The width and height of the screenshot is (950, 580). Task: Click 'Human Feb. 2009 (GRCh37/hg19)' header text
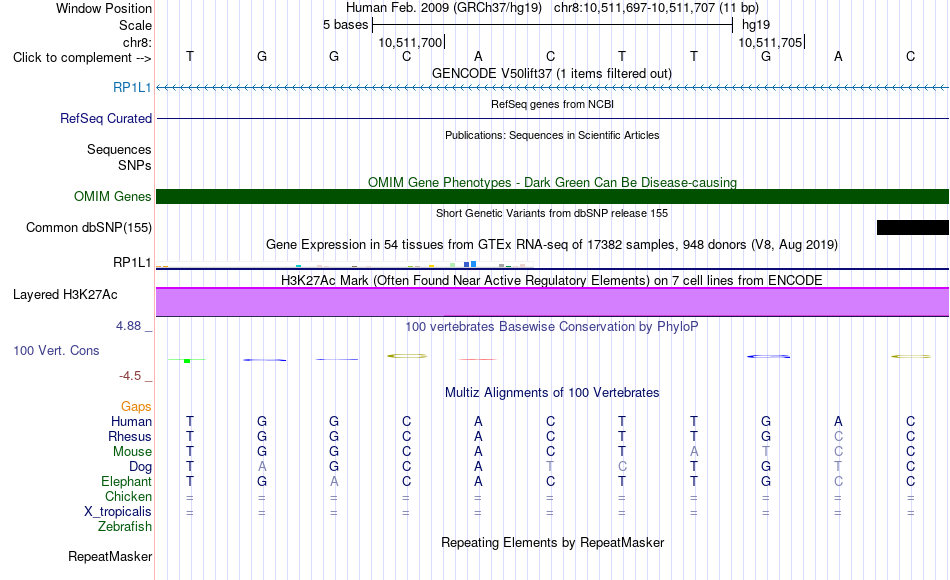click(446, 8)
